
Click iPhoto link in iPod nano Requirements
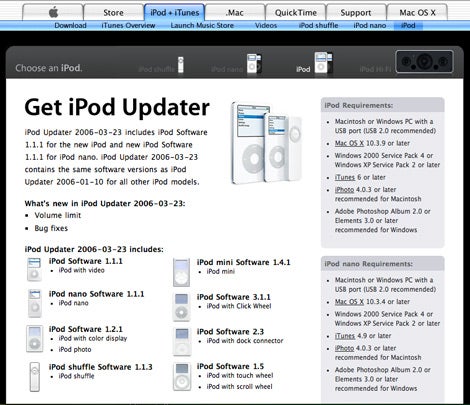pos(344,348)
